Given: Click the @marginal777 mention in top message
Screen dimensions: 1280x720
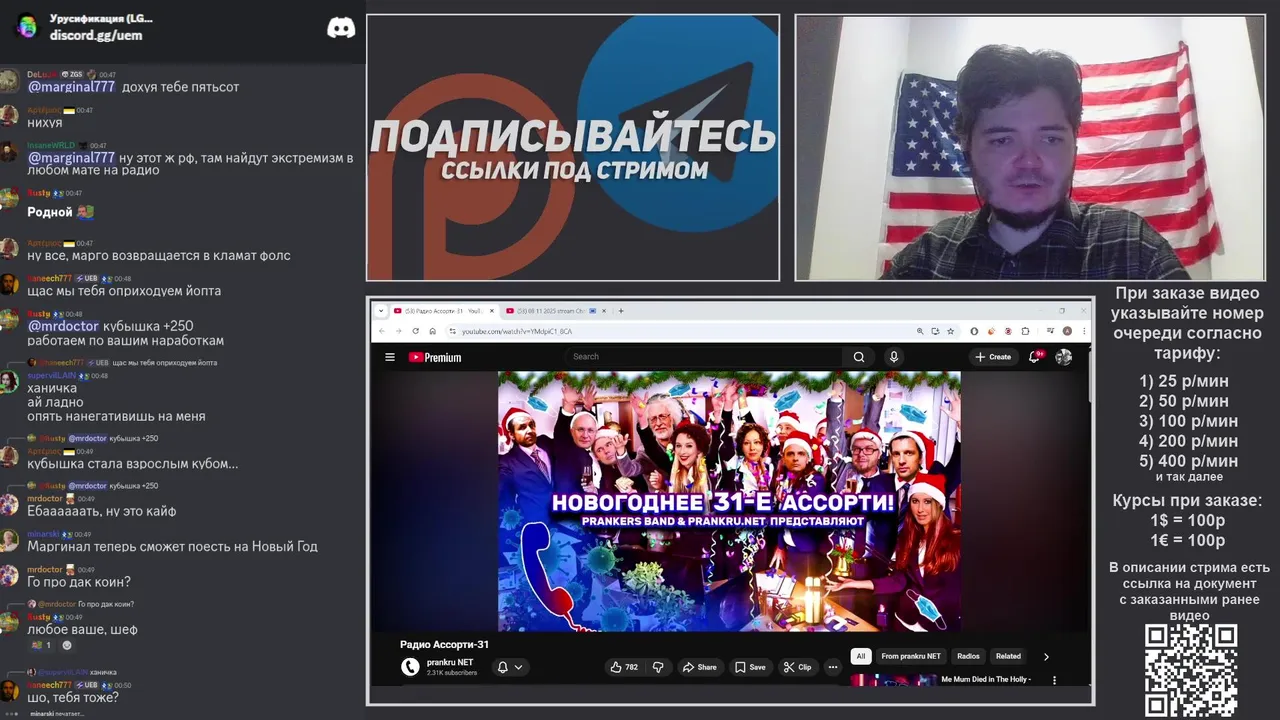Looking at the screenshot, I should 71,87.
